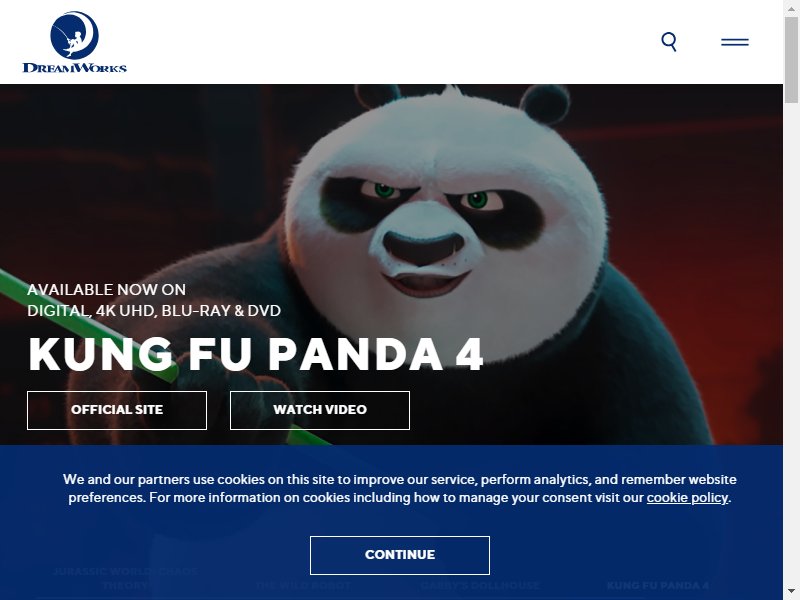The width and height of the screenshot is (800, 600).
Task: Click the moon boy emblem in logo
Action: click(x=74, y=35)
